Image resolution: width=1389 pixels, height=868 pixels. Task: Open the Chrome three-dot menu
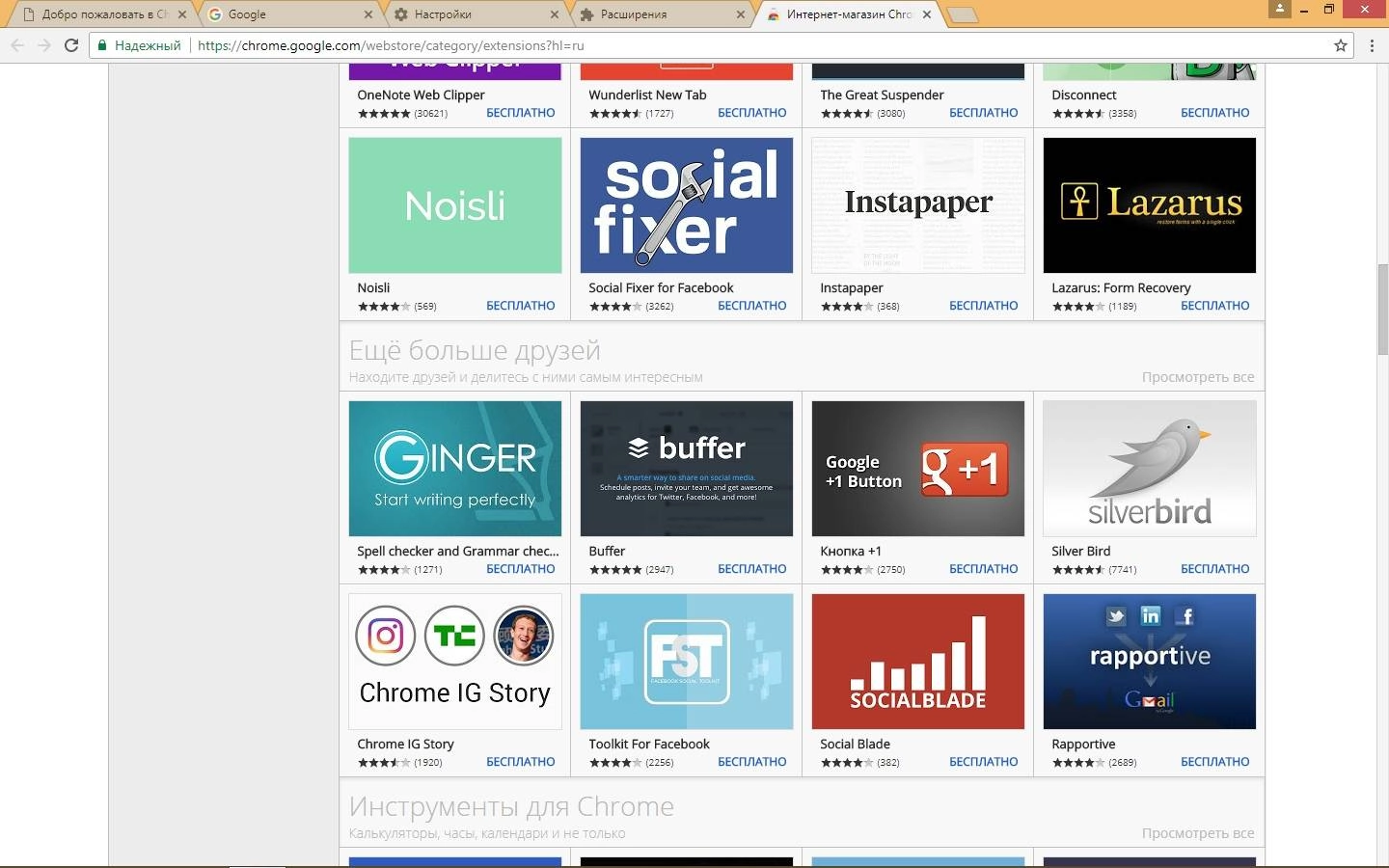coord(1372,45)
